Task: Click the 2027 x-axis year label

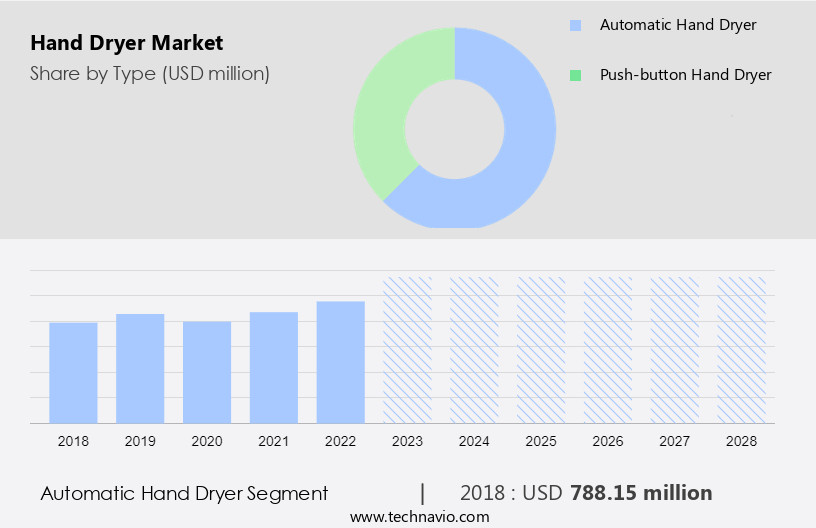Action: pyautogui.click(x=675, y=441)
